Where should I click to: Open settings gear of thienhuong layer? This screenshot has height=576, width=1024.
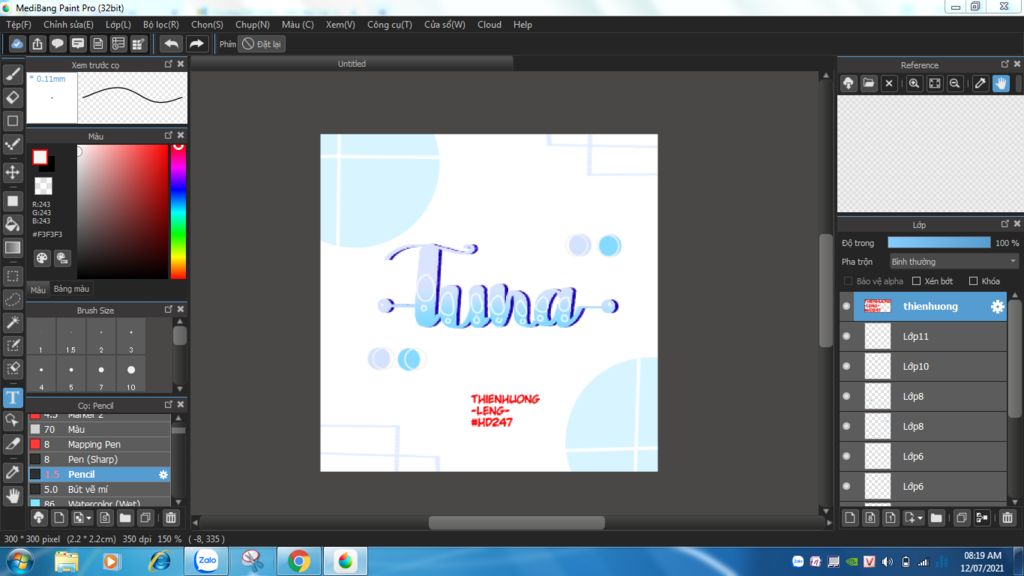997,306
